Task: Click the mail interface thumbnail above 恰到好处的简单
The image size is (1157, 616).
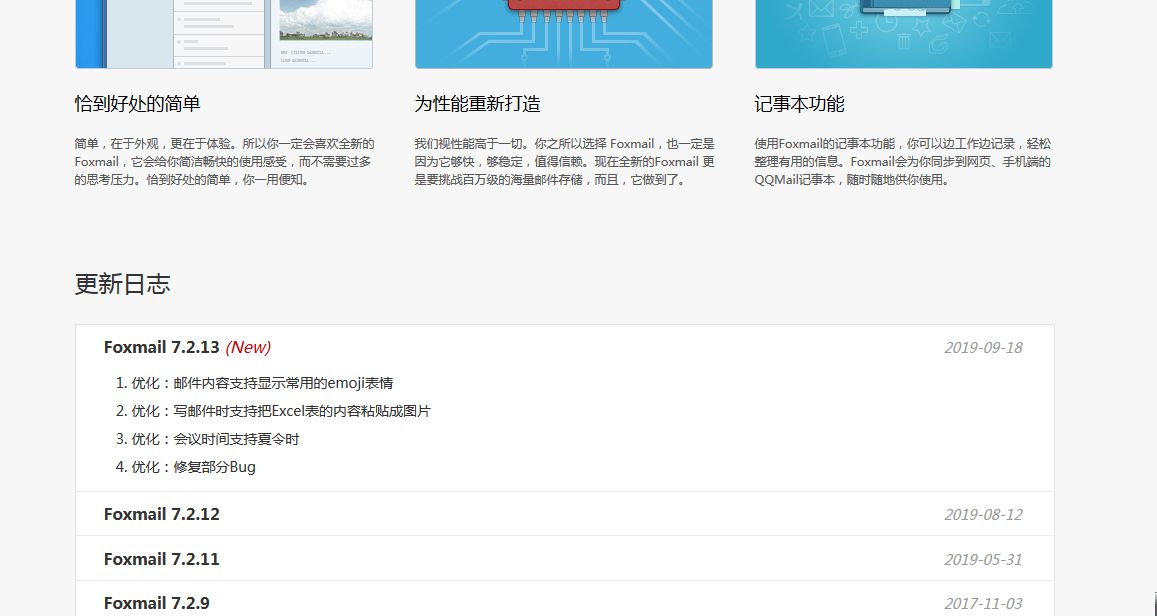Action: [x=224, y=34]
